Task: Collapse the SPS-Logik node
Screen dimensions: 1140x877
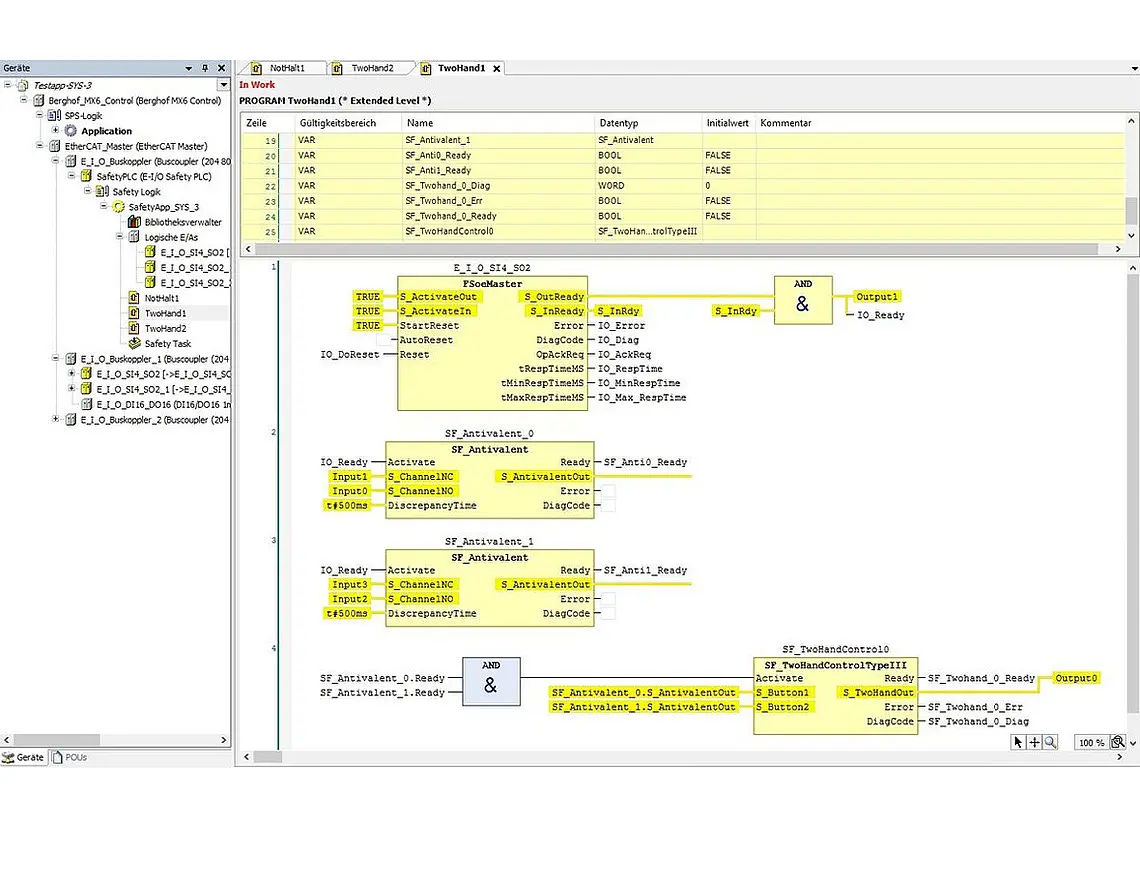Action: (x=39, y=115)
